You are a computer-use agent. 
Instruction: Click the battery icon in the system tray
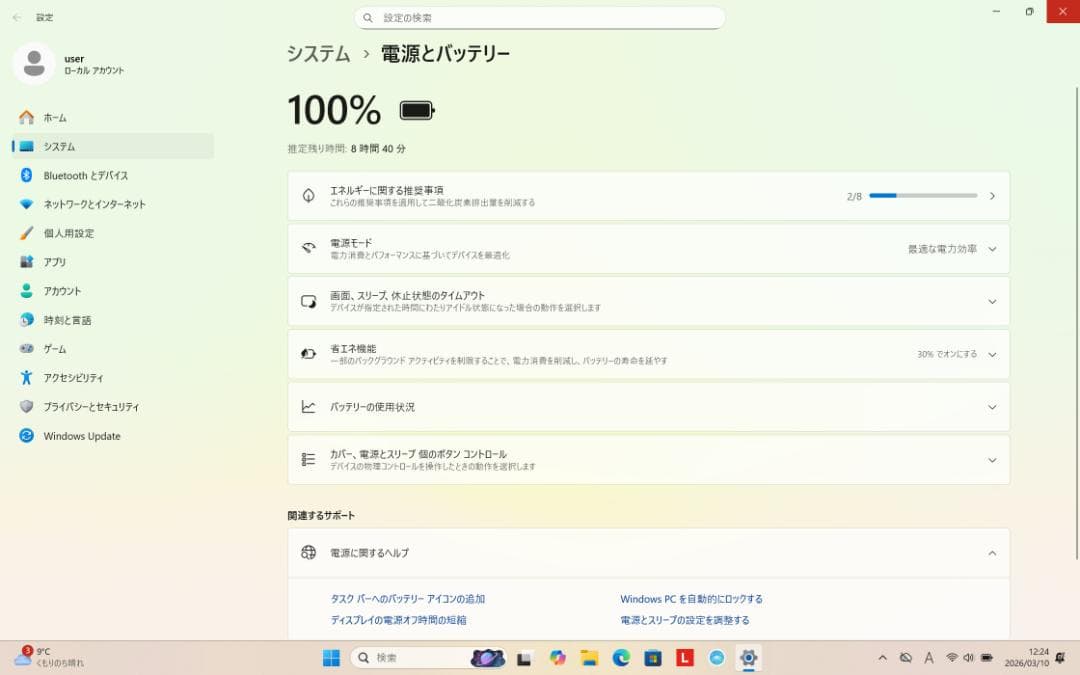(x=985, y=658)
